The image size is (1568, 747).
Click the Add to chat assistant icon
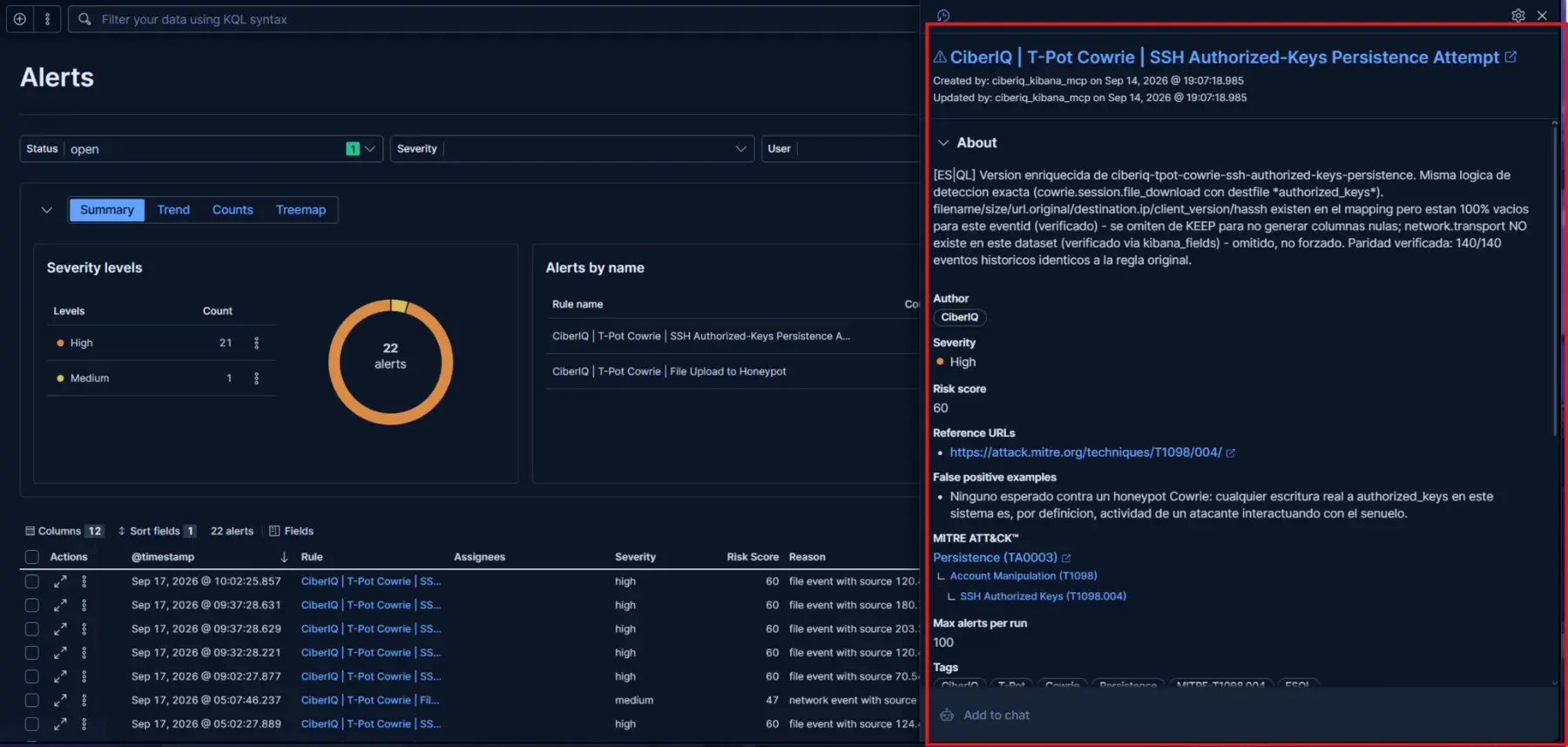pyautogui.click(x=947, y=715)
